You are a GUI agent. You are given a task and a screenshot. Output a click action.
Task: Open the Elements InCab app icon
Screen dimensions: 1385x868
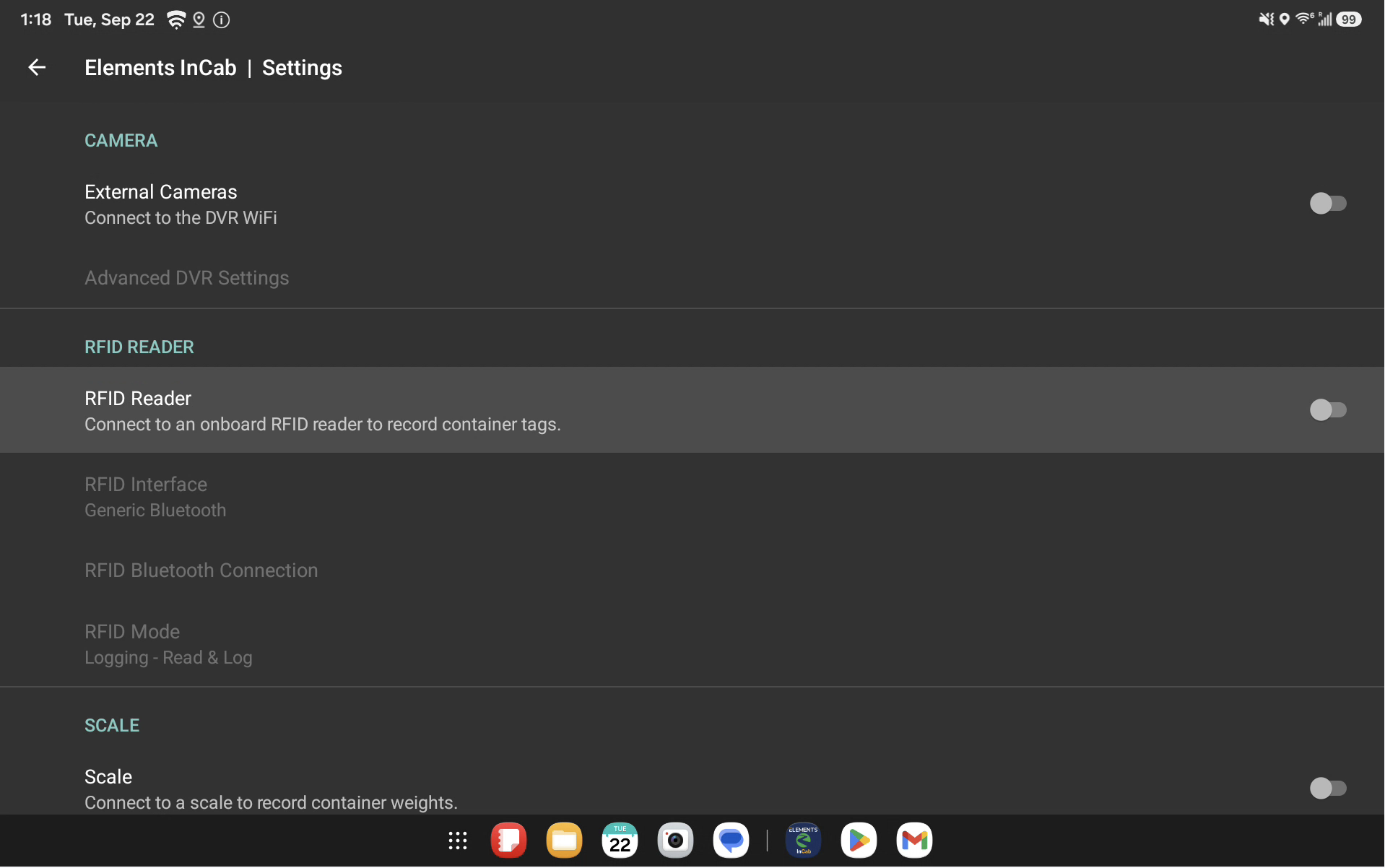tap(803, 841)
